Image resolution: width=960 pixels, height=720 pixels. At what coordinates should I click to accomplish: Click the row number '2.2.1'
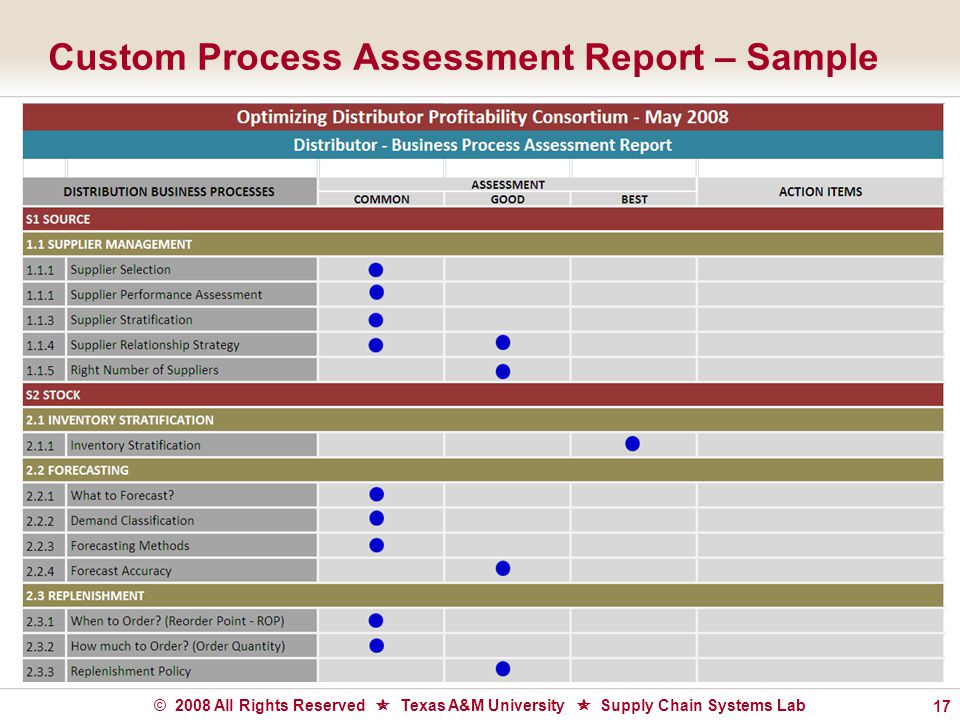click(40, 496)
